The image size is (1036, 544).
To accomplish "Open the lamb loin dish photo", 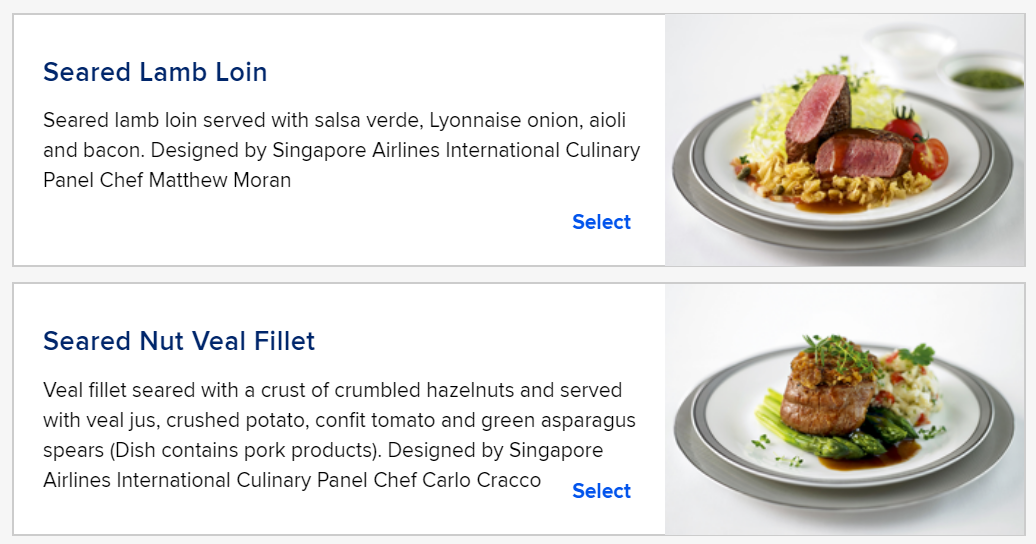I will [845, 140].
